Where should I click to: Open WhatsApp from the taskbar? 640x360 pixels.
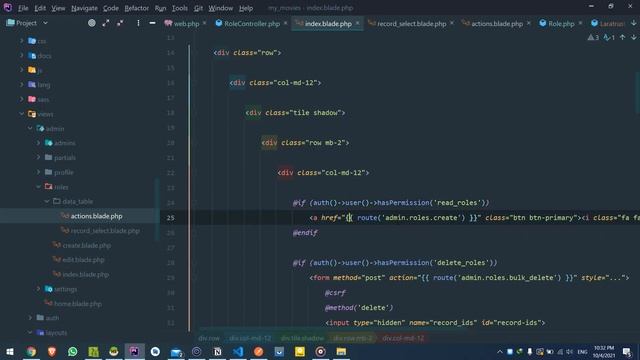73,351
